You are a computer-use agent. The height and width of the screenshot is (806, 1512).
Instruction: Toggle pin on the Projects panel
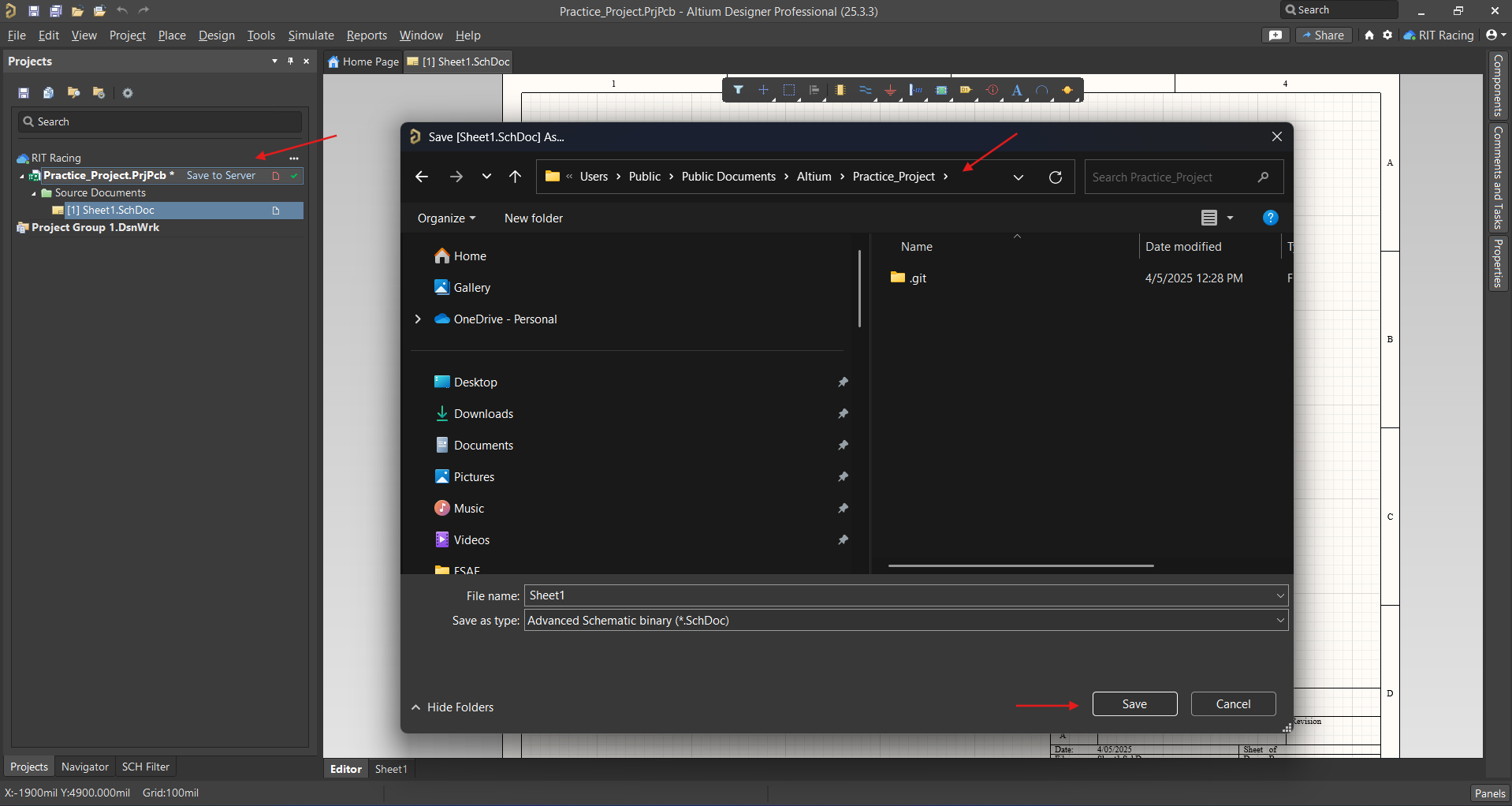[x=290, y=61]
